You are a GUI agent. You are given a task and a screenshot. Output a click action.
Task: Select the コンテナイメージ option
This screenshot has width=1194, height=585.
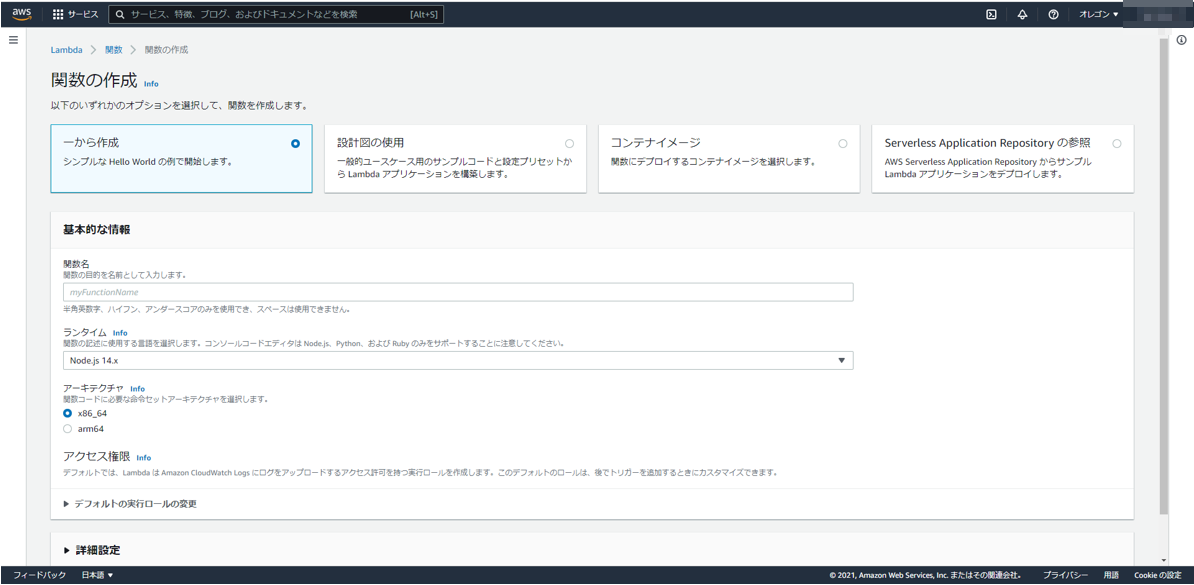coord(844,143)
